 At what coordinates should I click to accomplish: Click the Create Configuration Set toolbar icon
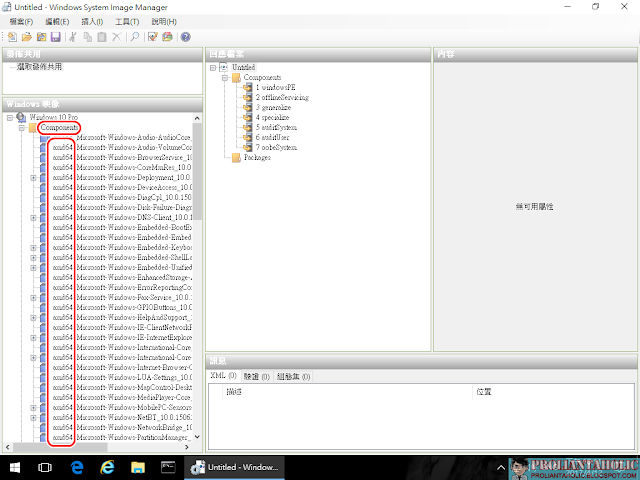167,37
